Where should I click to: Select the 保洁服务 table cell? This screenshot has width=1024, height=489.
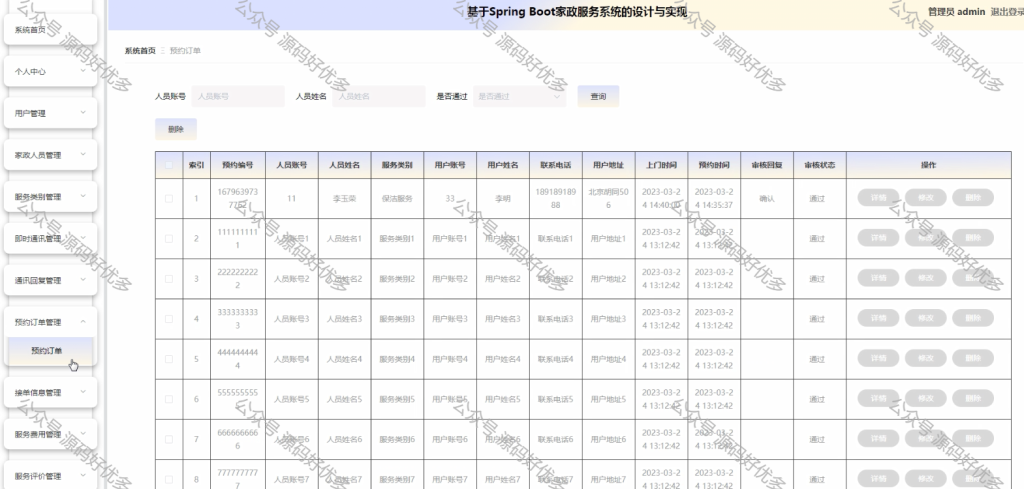tap(397, 198)
